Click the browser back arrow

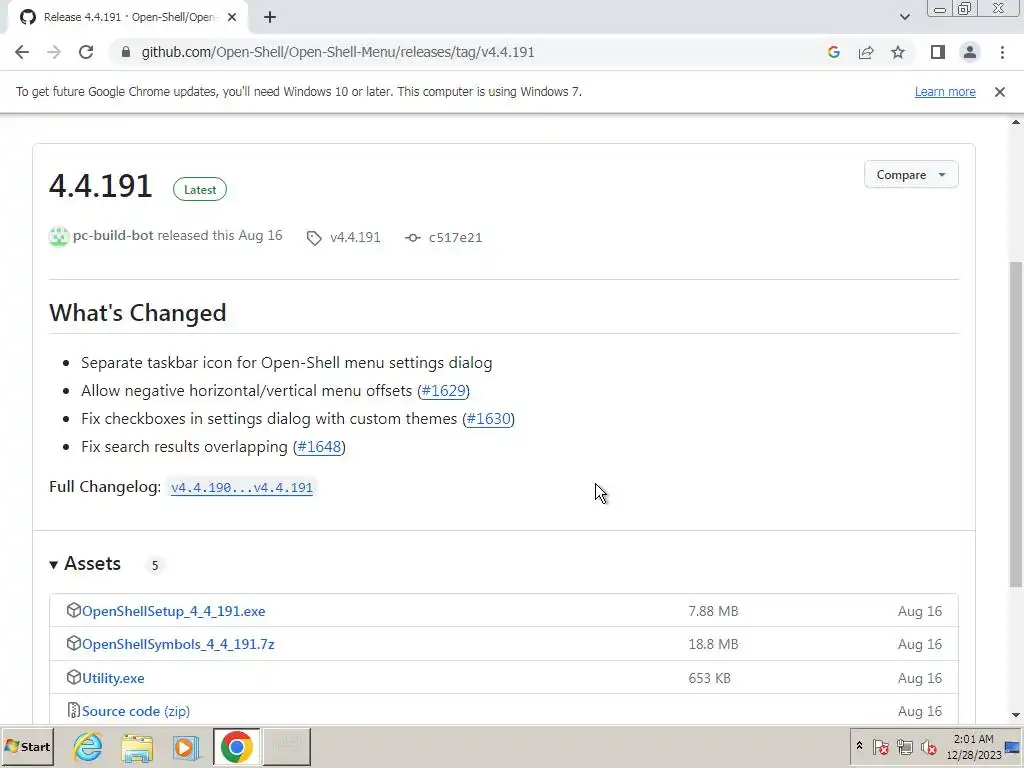pyautogui.click(x=22, y=52)
